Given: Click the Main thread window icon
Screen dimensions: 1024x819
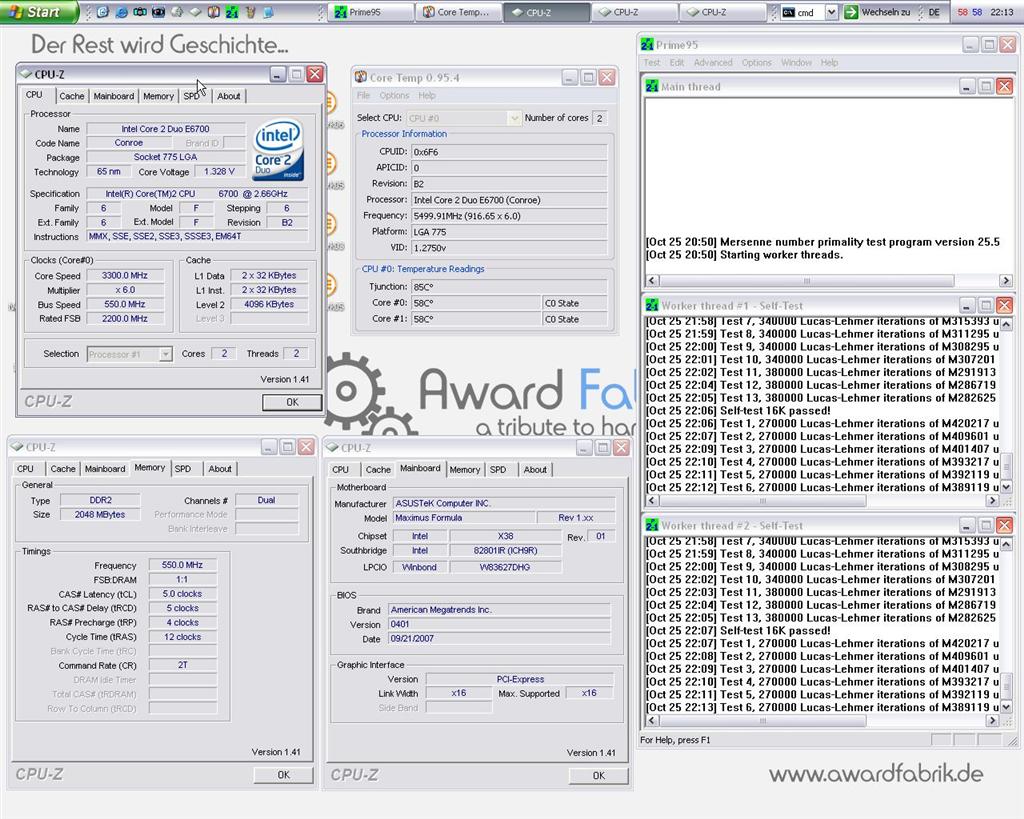Looking at the screenshot, I should tap(651, 87).
